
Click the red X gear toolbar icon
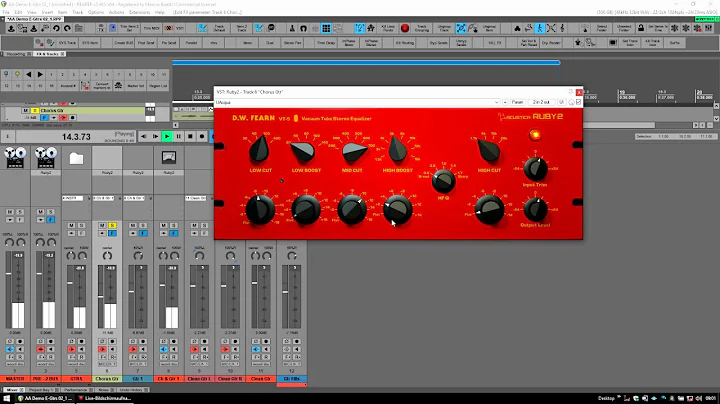pos(39,43)
